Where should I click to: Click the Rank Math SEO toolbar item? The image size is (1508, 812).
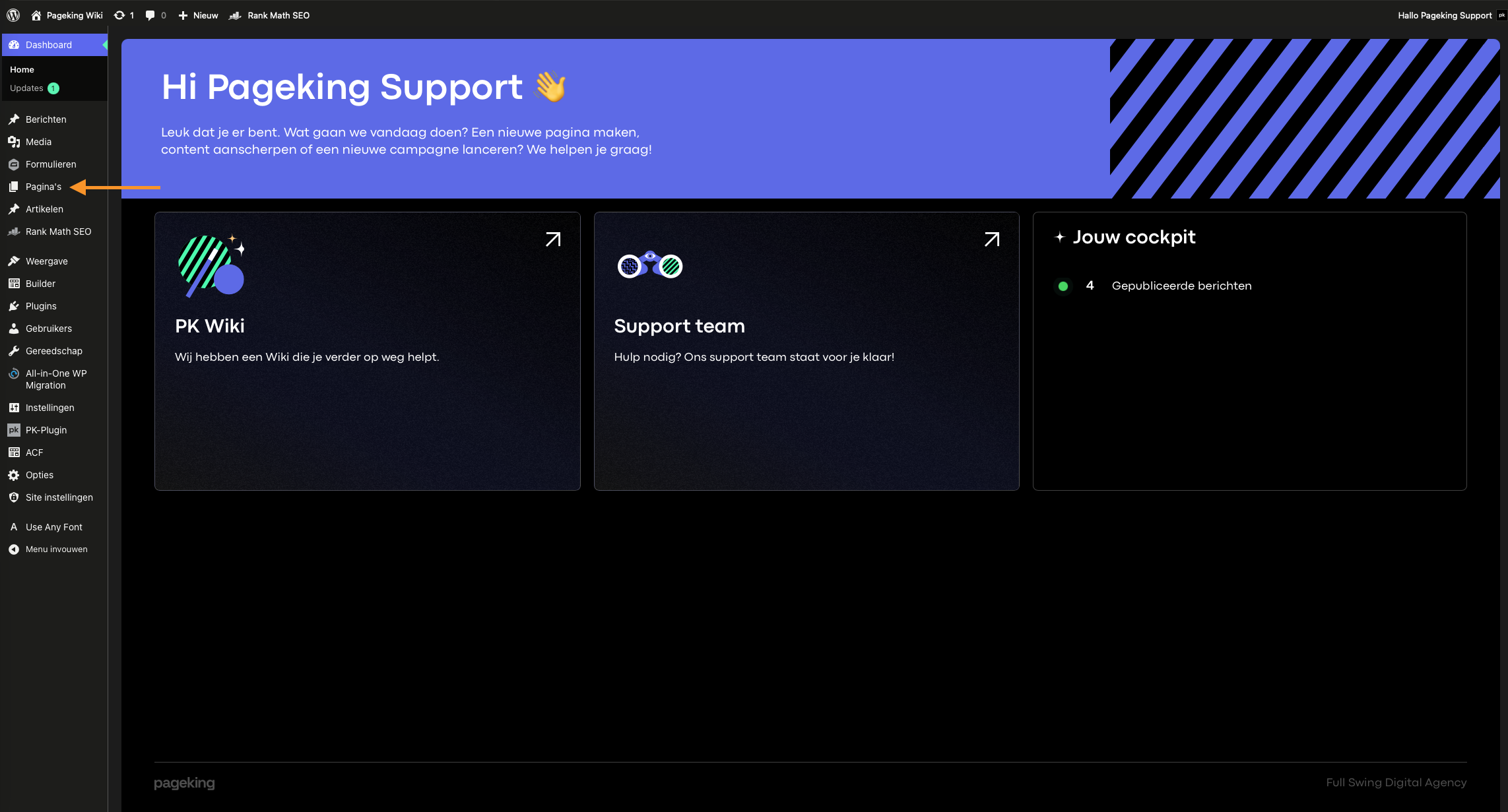tap(269, 15)
